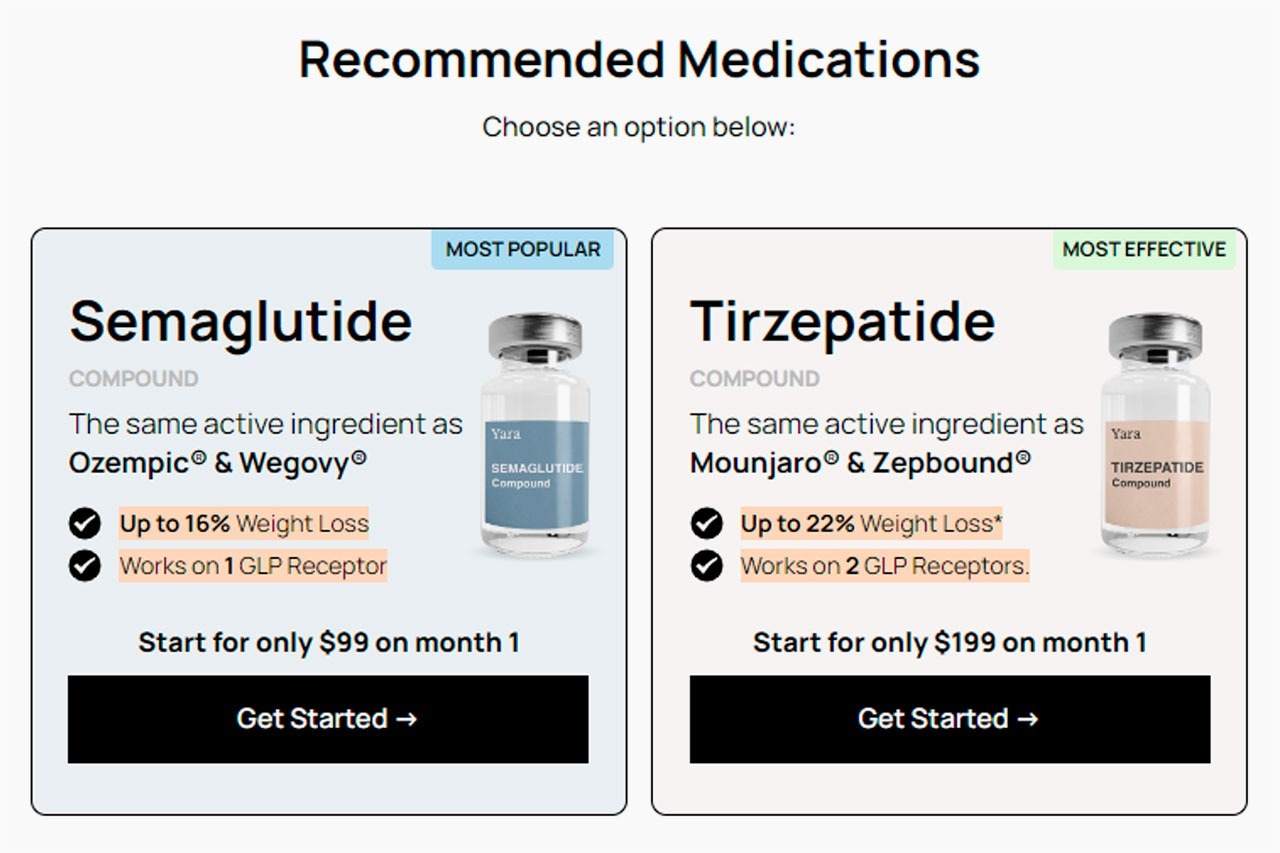The width and height of the screenshot is (1280, 853).
Task: Click Works on 2 GLP Receptors text
Action: click(885, 566)
